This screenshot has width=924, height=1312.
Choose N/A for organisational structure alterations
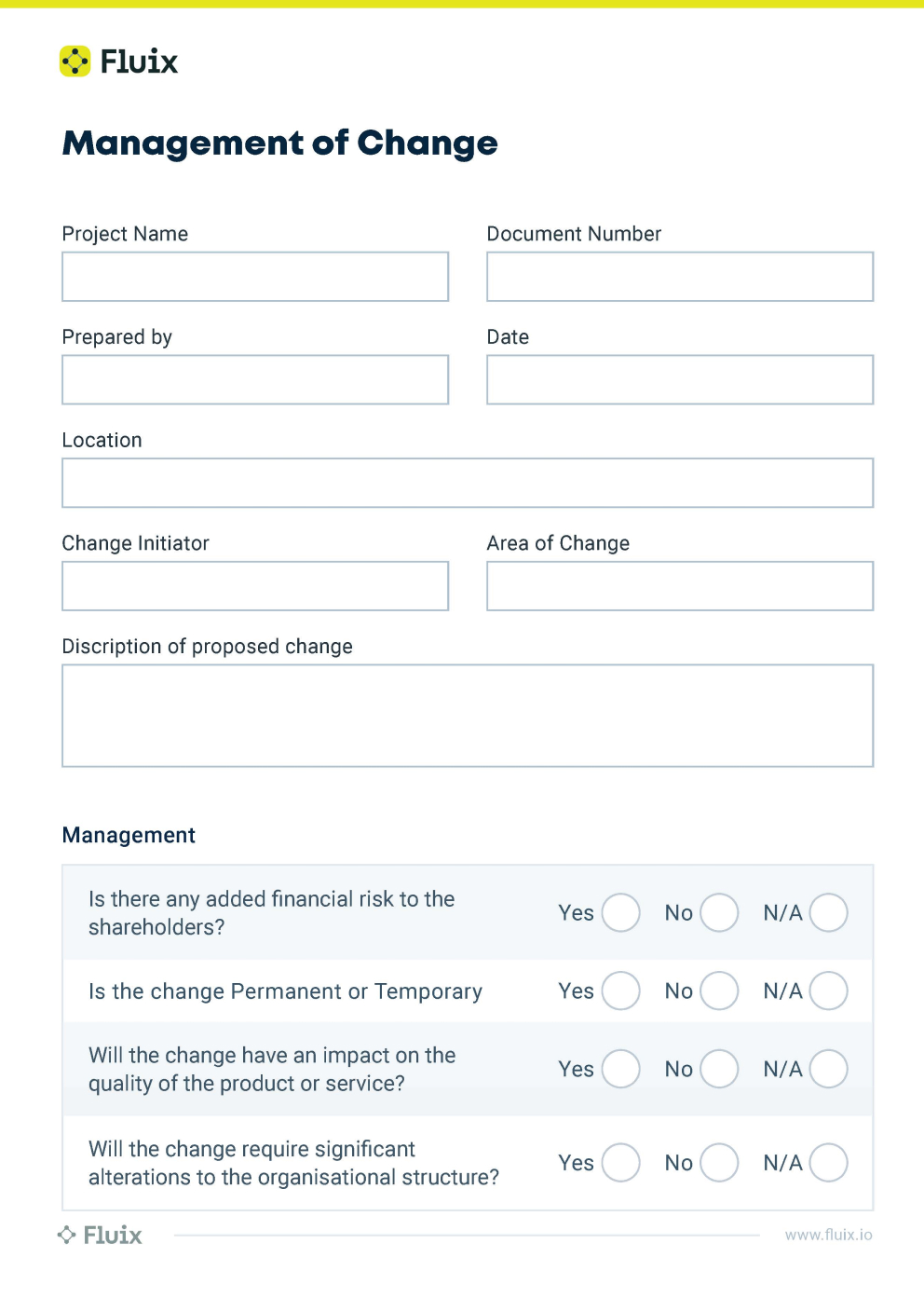(828, 1163)
